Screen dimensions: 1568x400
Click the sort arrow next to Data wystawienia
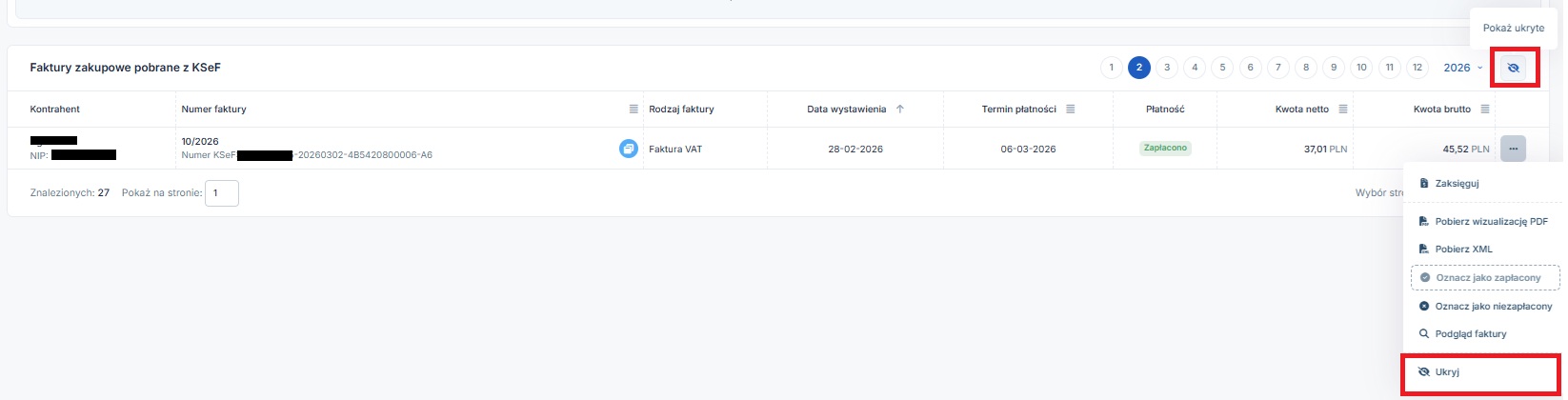click(900, 110)
